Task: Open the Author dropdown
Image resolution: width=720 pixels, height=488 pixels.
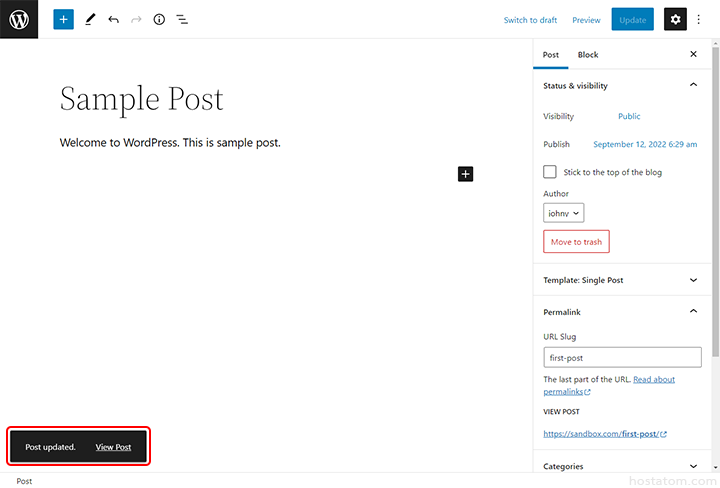Action: pyautogui.click(x=564, y=213)
